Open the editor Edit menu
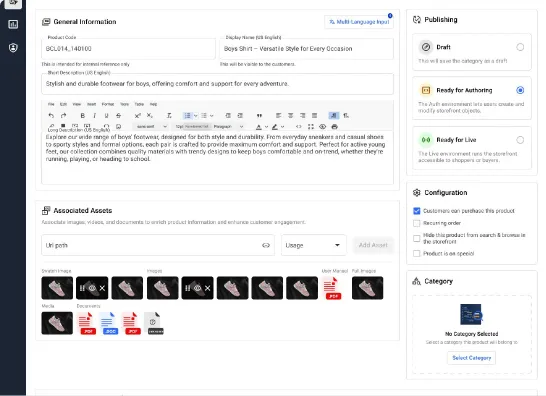Viewport: 546px width, 396px height. pos(63,104)
